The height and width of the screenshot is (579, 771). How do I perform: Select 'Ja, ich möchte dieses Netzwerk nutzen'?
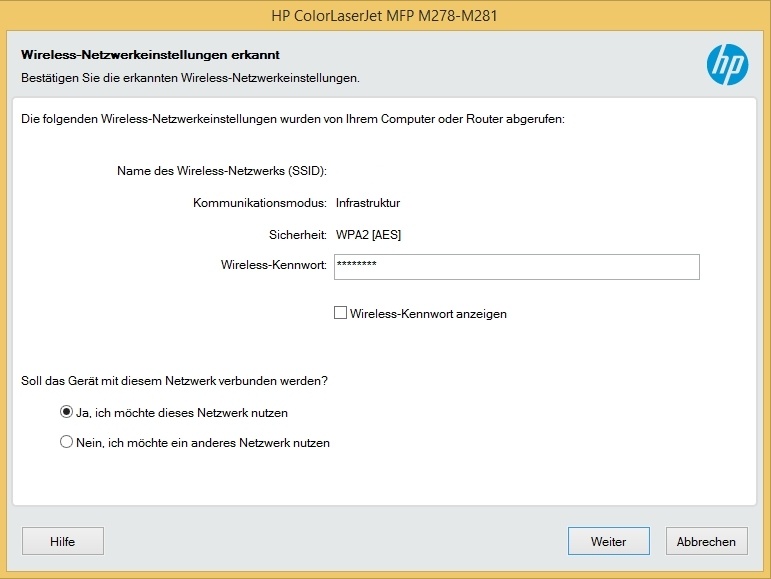point(66,412)
